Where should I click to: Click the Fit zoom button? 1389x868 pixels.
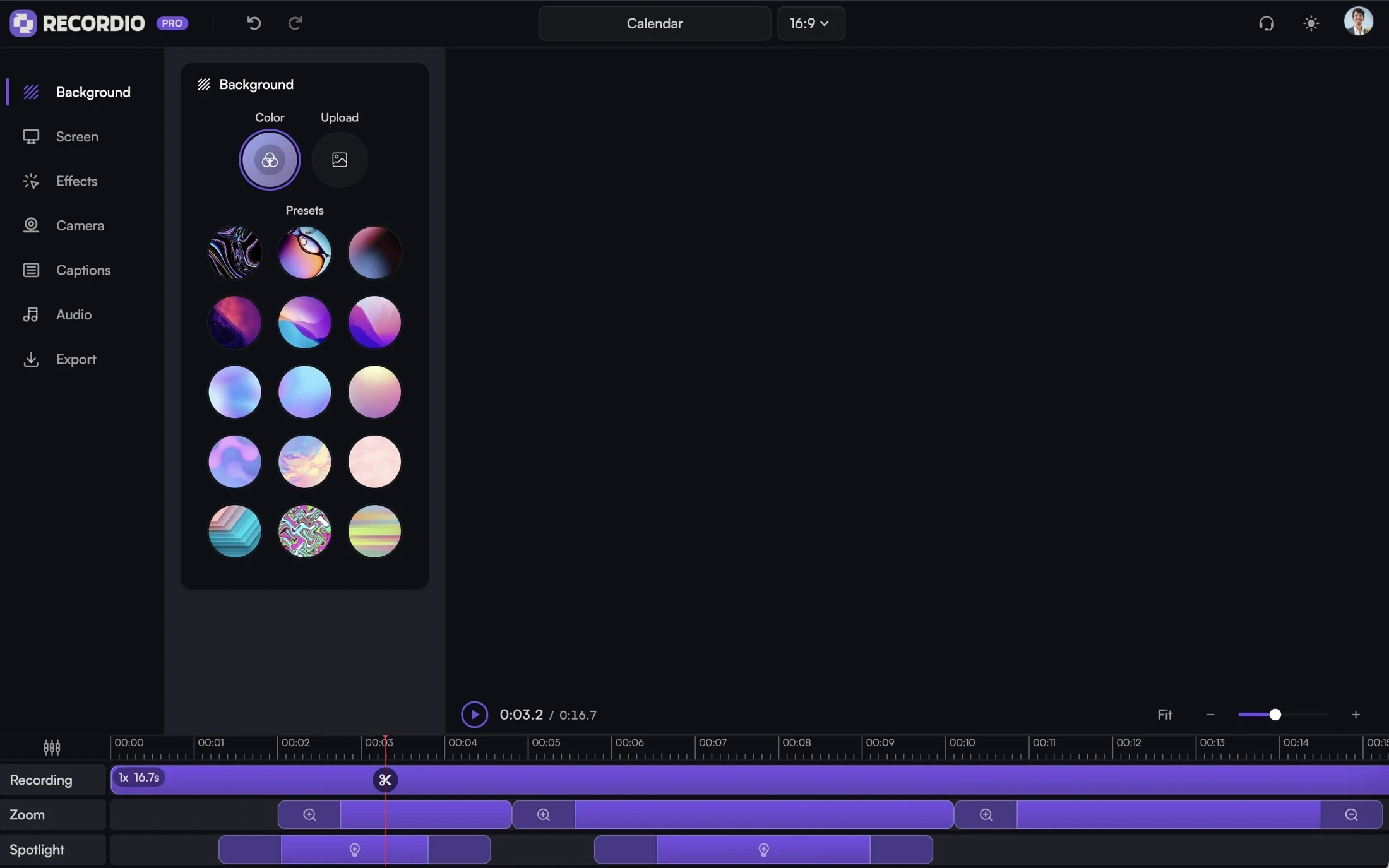tap(1165, 715)
